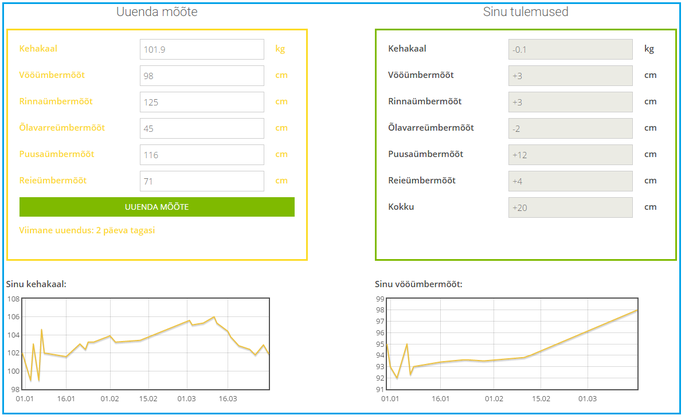Click the Kokku total field showing +20
Viewport: 685px width, 419px height.
(x=570, y=207)
